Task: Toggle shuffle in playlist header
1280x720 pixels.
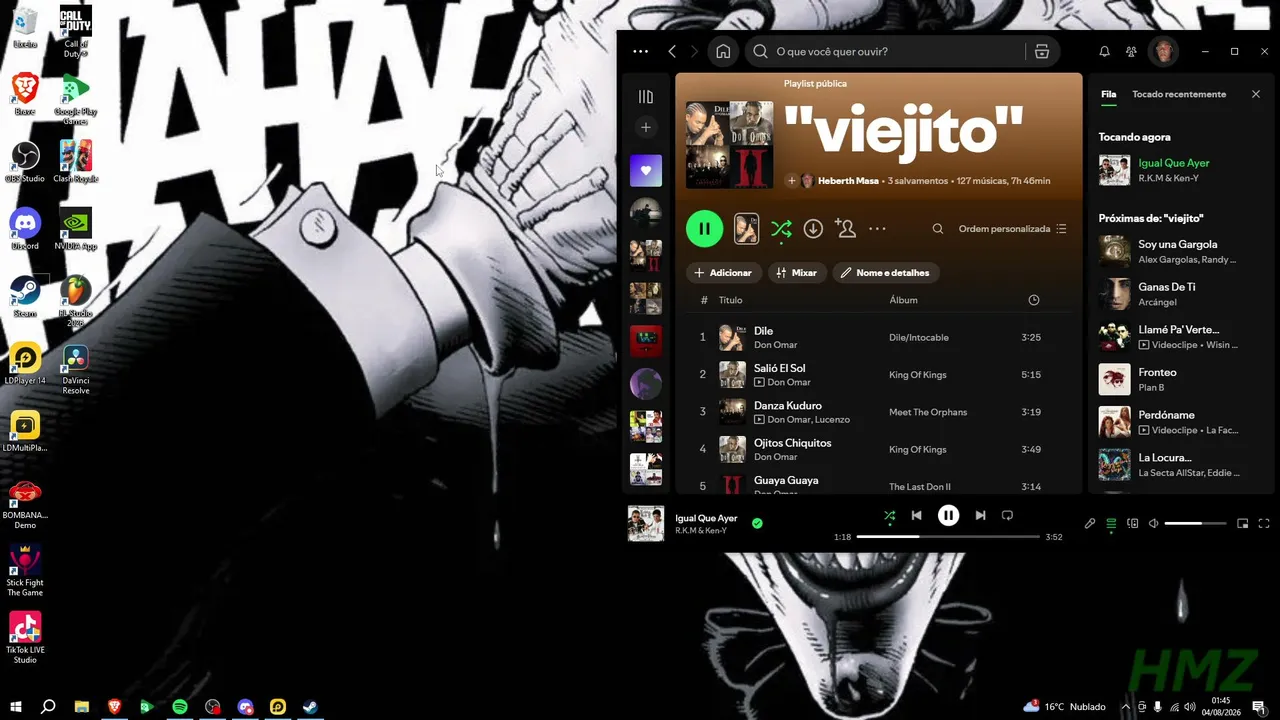Action: coord(781,229)
